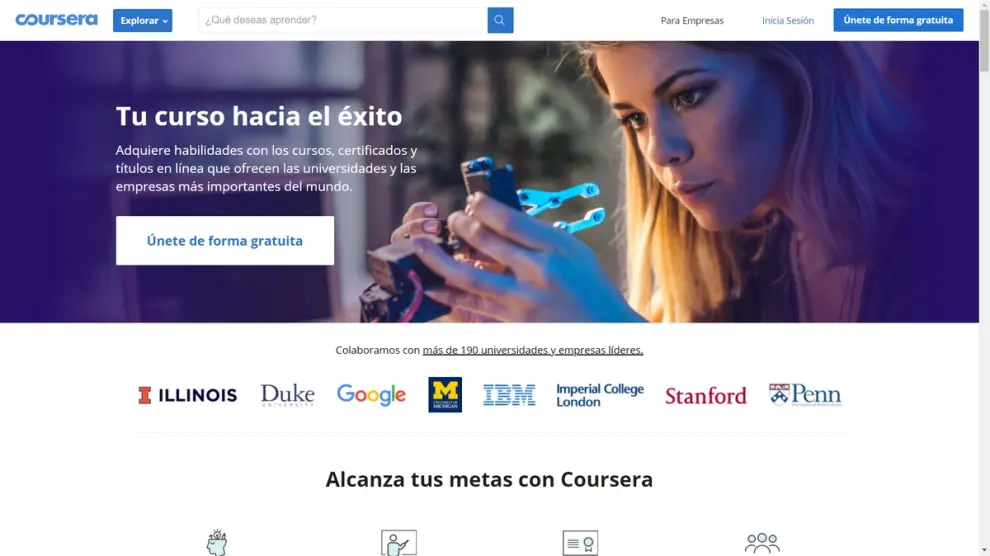This screenshot has height=556, width=990.
Task: Open the University of Michigan logo
Action: click(445, 395)
